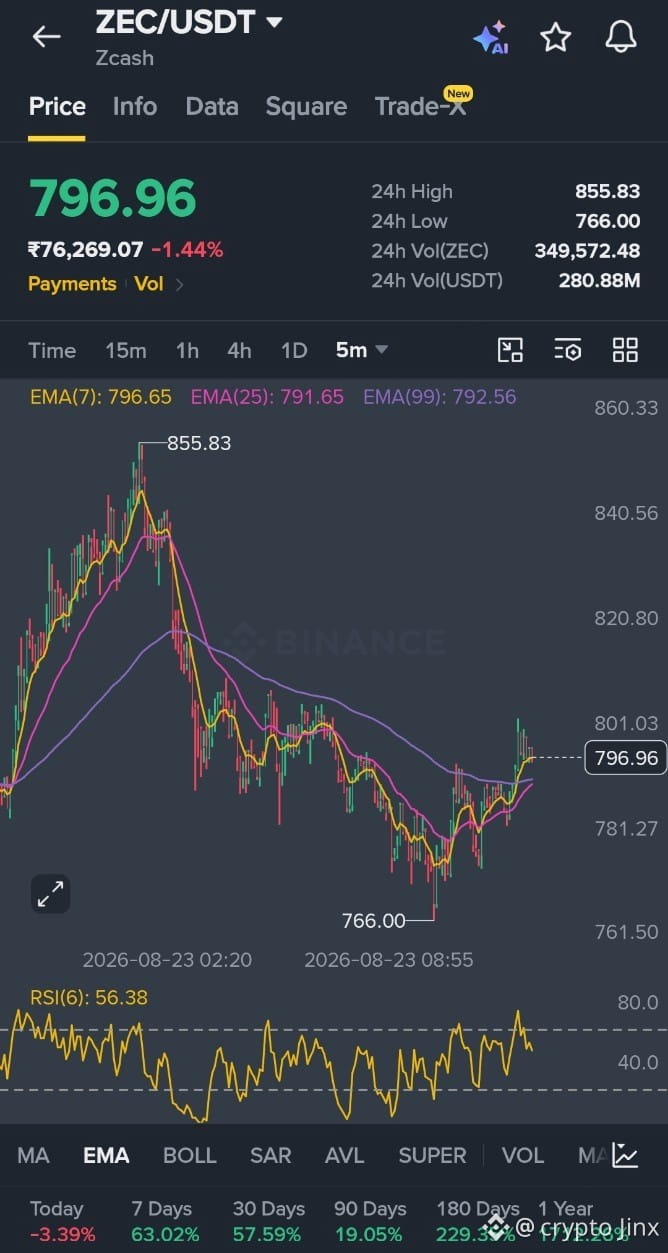Open the grid layout icon
The height and width of the screenshot is (1253, 668).
pyautogui.click(x=625, y=350)
